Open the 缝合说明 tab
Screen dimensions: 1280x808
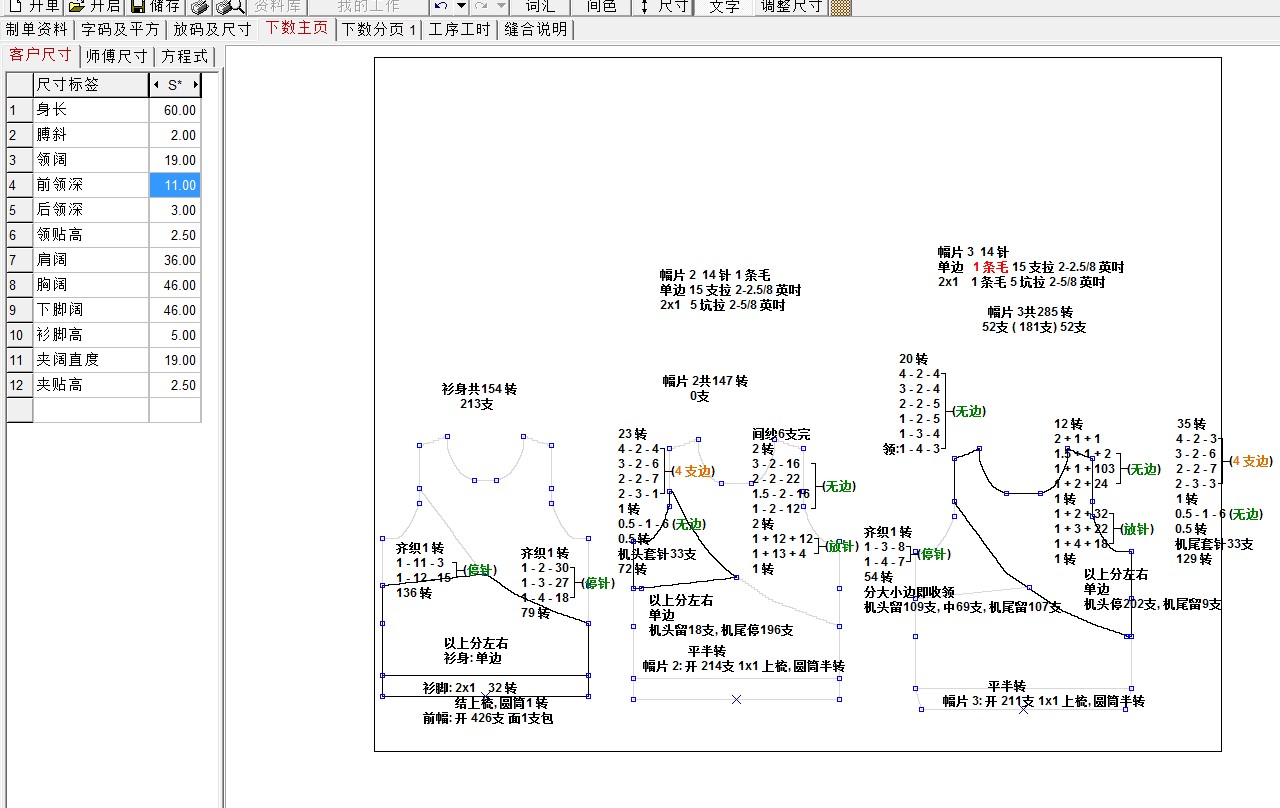click(535, 30)
